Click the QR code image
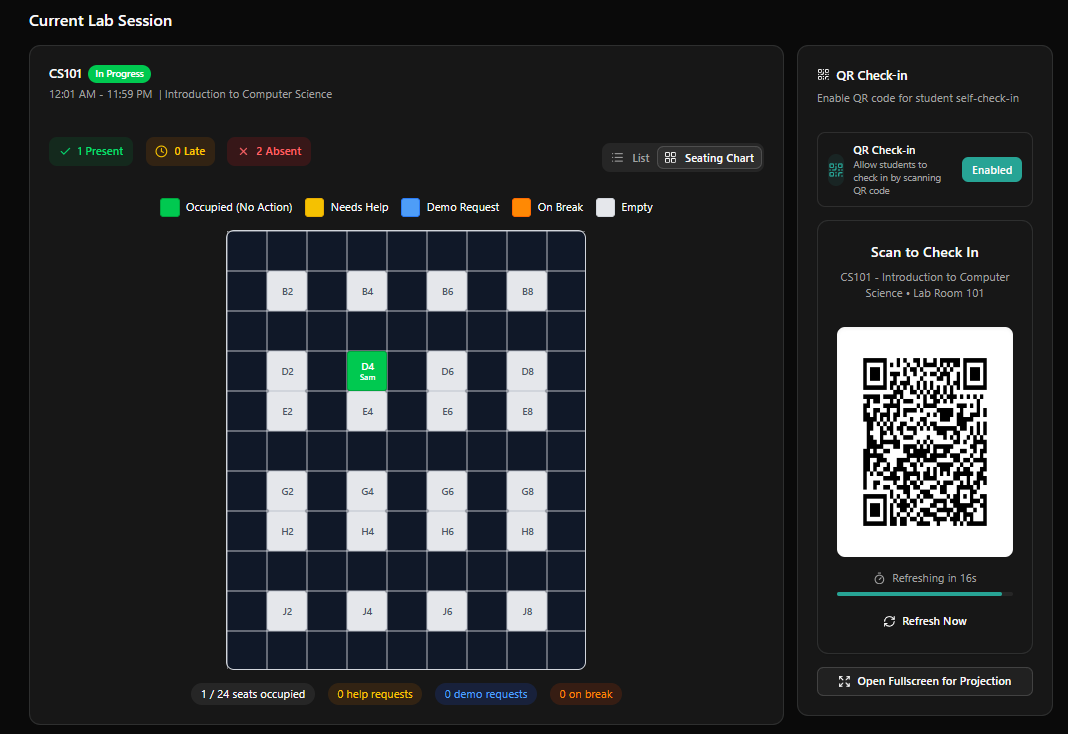Viewport: 1068px width, 734px height. tap(925, 442)
